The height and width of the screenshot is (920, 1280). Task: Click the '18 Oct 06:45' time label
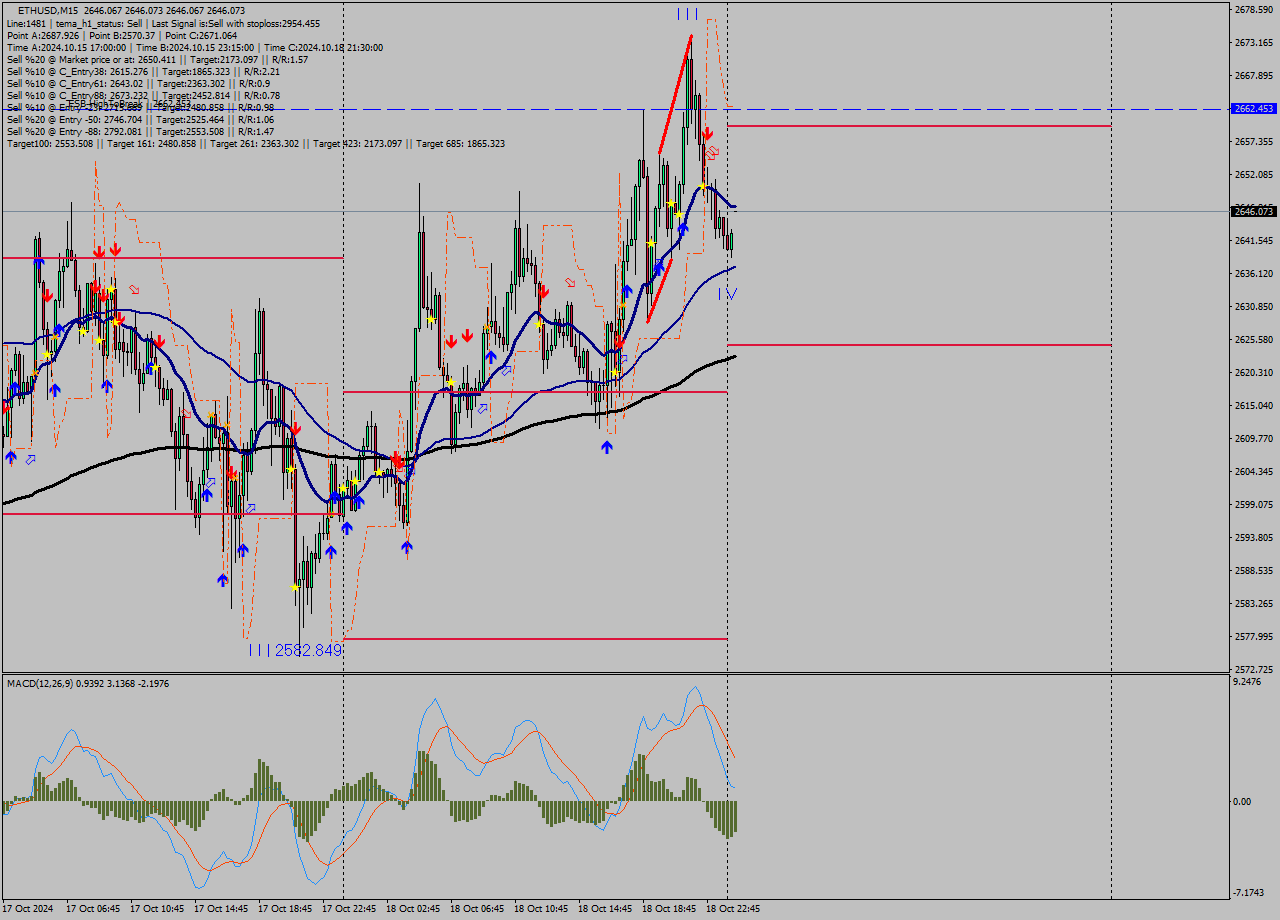(477, 909)
